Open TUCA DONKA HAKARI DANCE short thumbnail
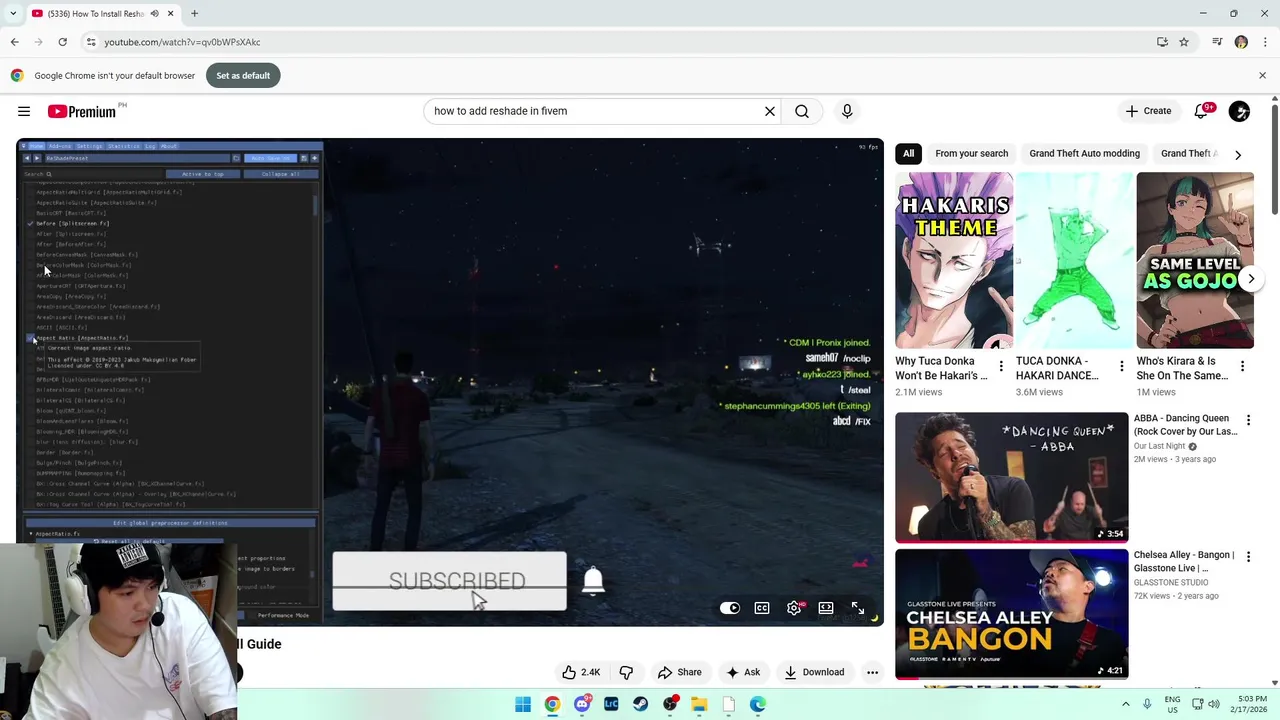The height and width of the screenshot is (720, 1280). coord(1075,260)
